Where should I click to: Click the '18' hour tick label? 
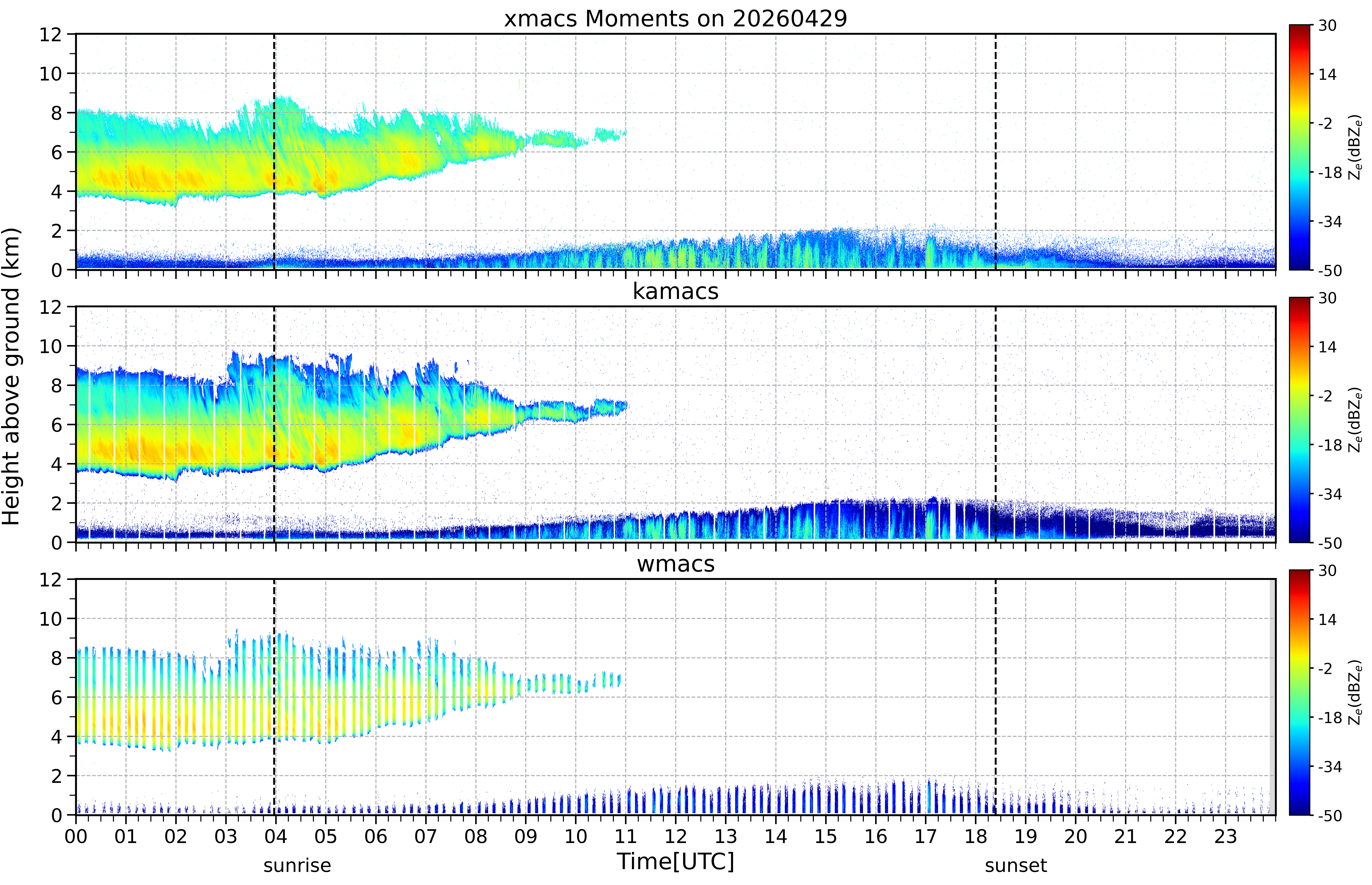[x=976, y=837]
